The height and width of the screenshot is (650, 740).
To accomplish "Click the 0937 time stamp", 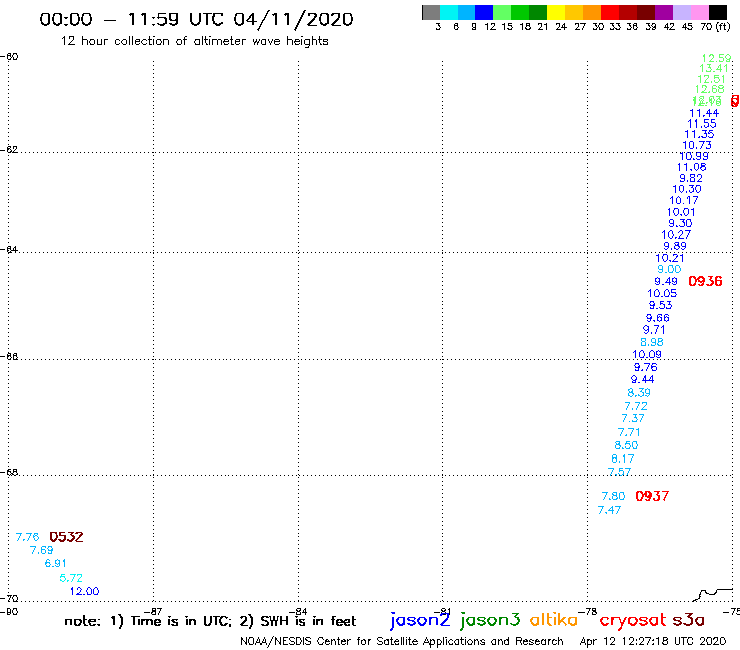I will 652,496.
